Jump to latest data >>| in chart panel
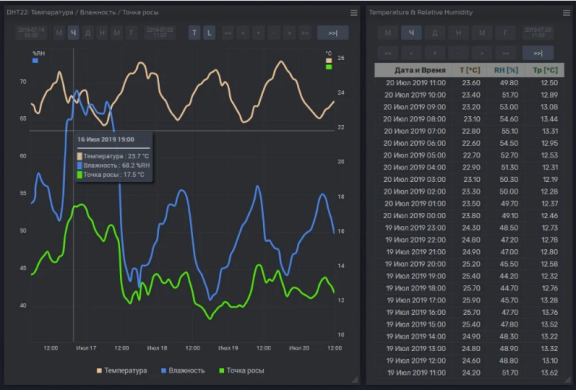576x390 pixels. click(333, 33)
